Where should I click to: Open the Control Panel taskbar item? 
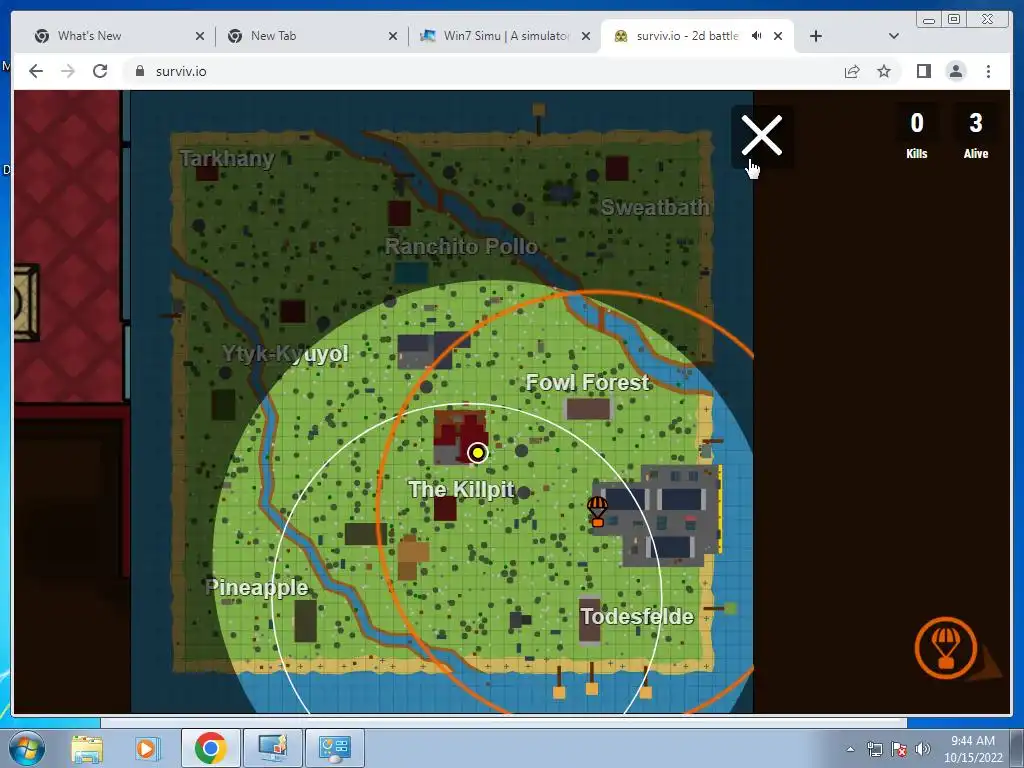coord(334,748)
